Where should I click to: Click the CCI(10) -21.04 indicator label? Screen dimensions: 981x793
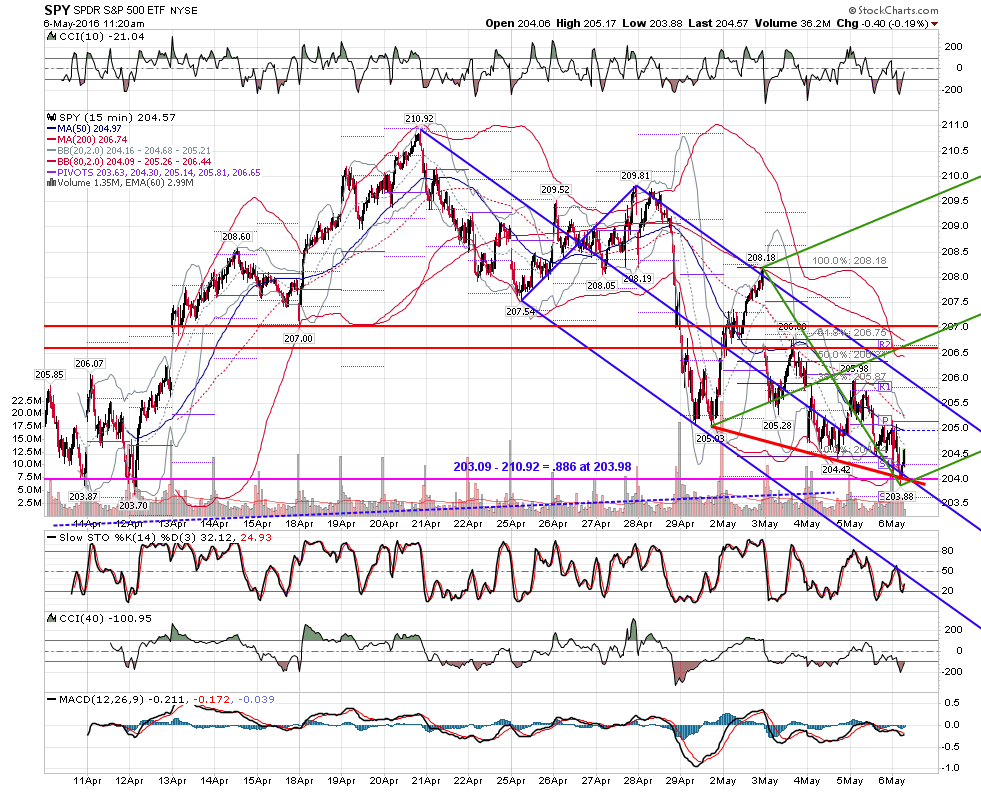(101, 36)
